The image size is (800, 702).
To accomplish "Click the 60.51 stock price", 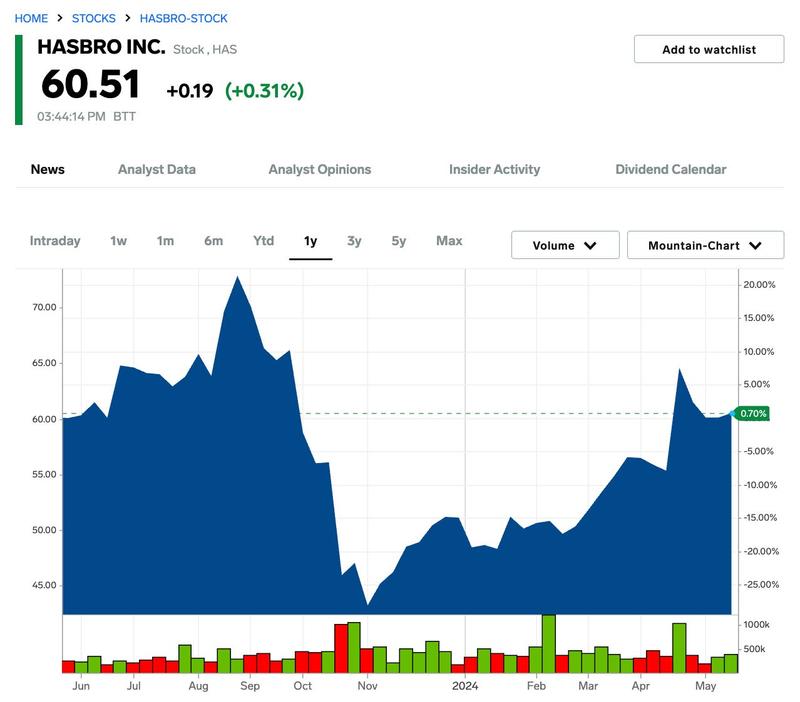I will (x=90, y=85).
